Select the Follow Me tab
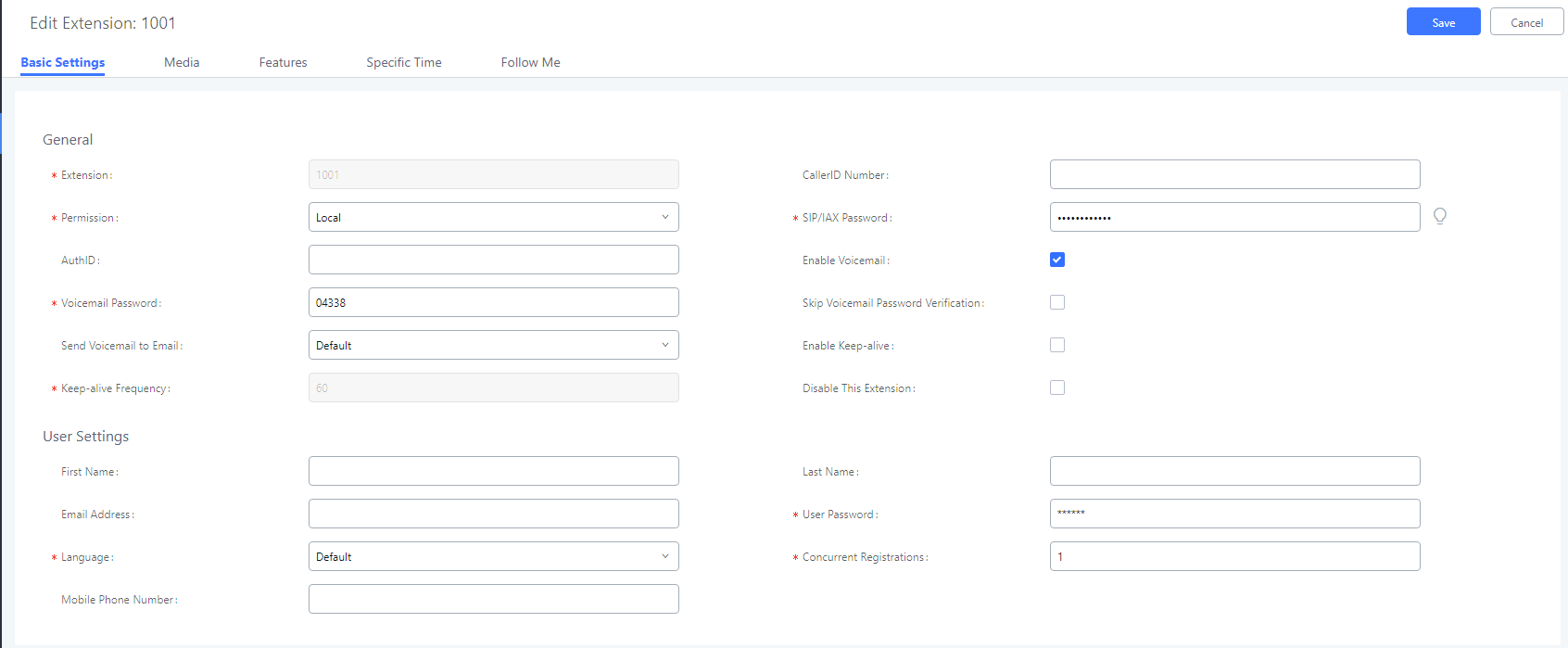 [x=530, y=62]
